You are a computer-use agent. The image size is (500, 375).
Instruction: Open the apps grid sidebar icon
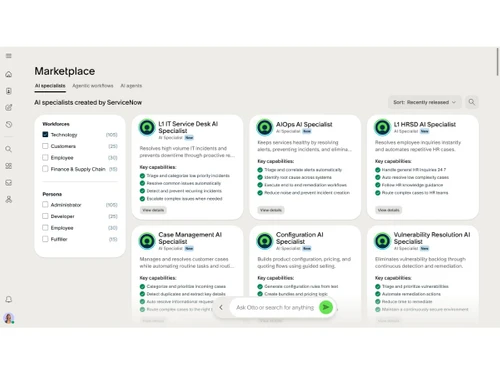[9, 166]
